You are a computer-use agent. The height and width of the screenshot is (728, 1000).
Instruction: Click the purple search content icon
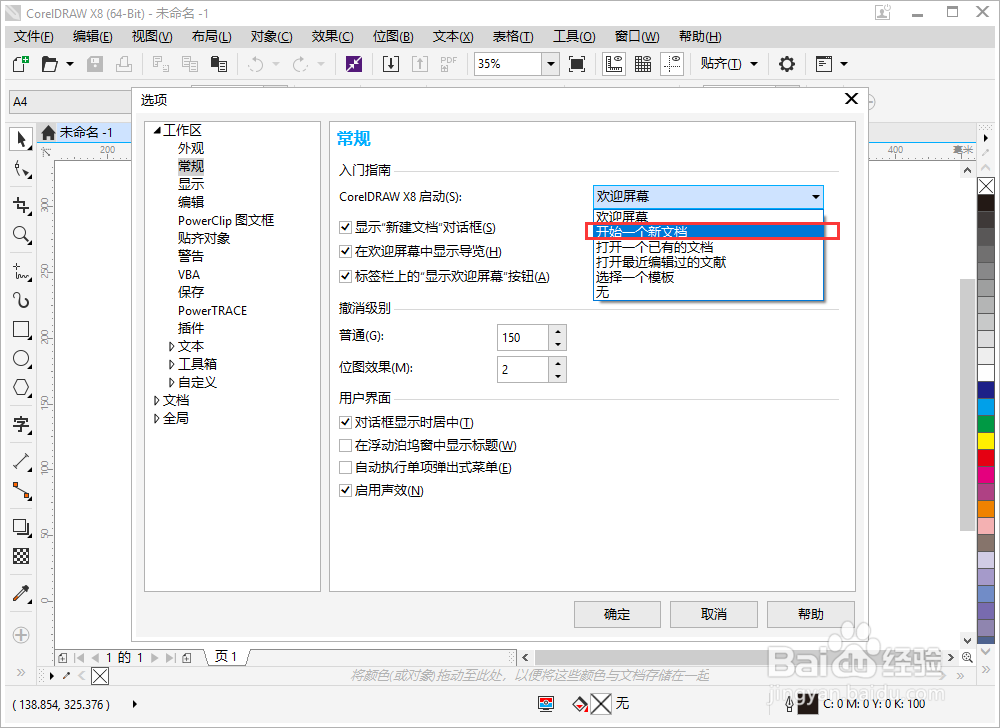(x=353, y=64)
